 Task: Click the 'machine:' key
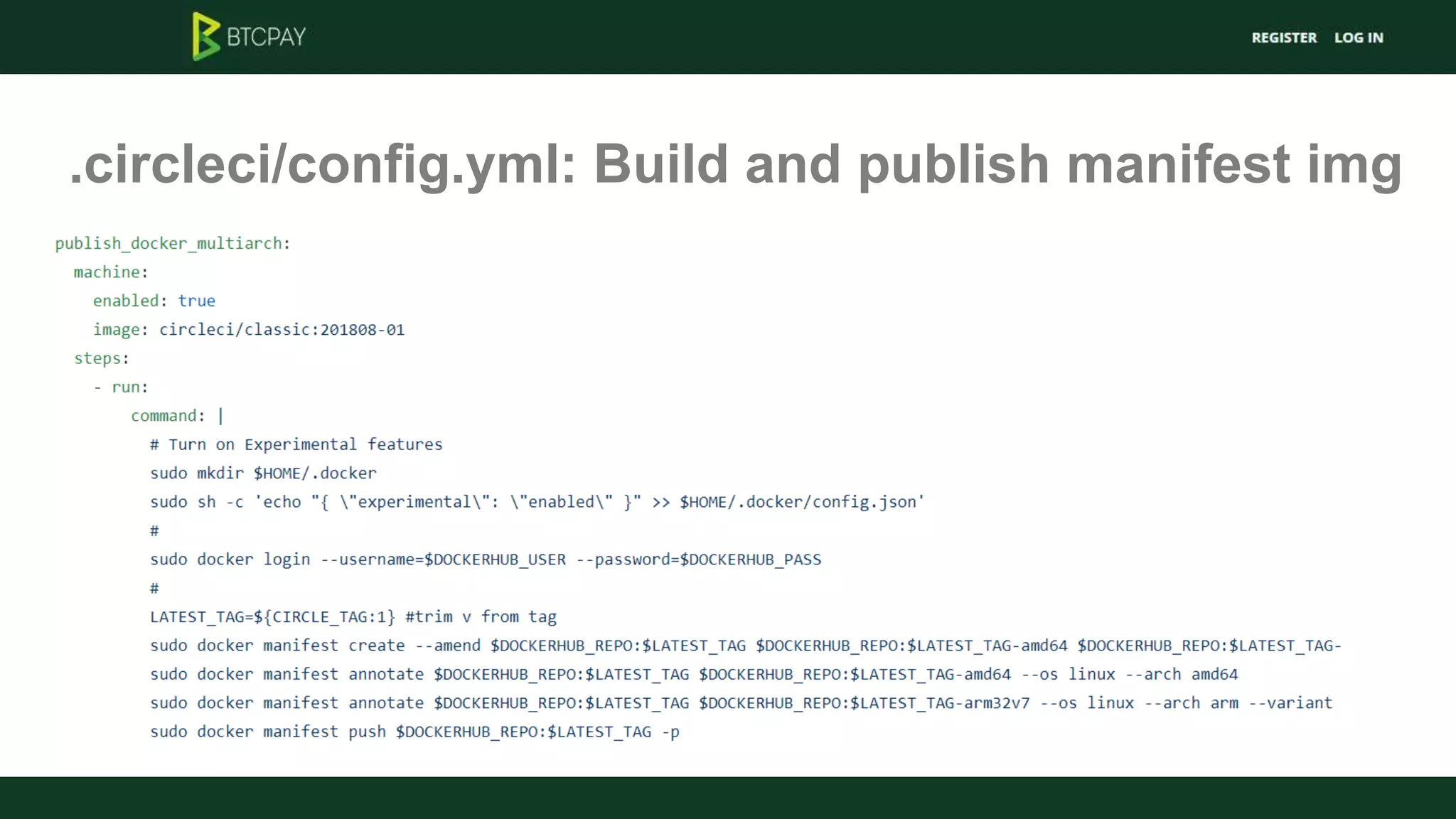pyautogui.click(x=111, y=272)
